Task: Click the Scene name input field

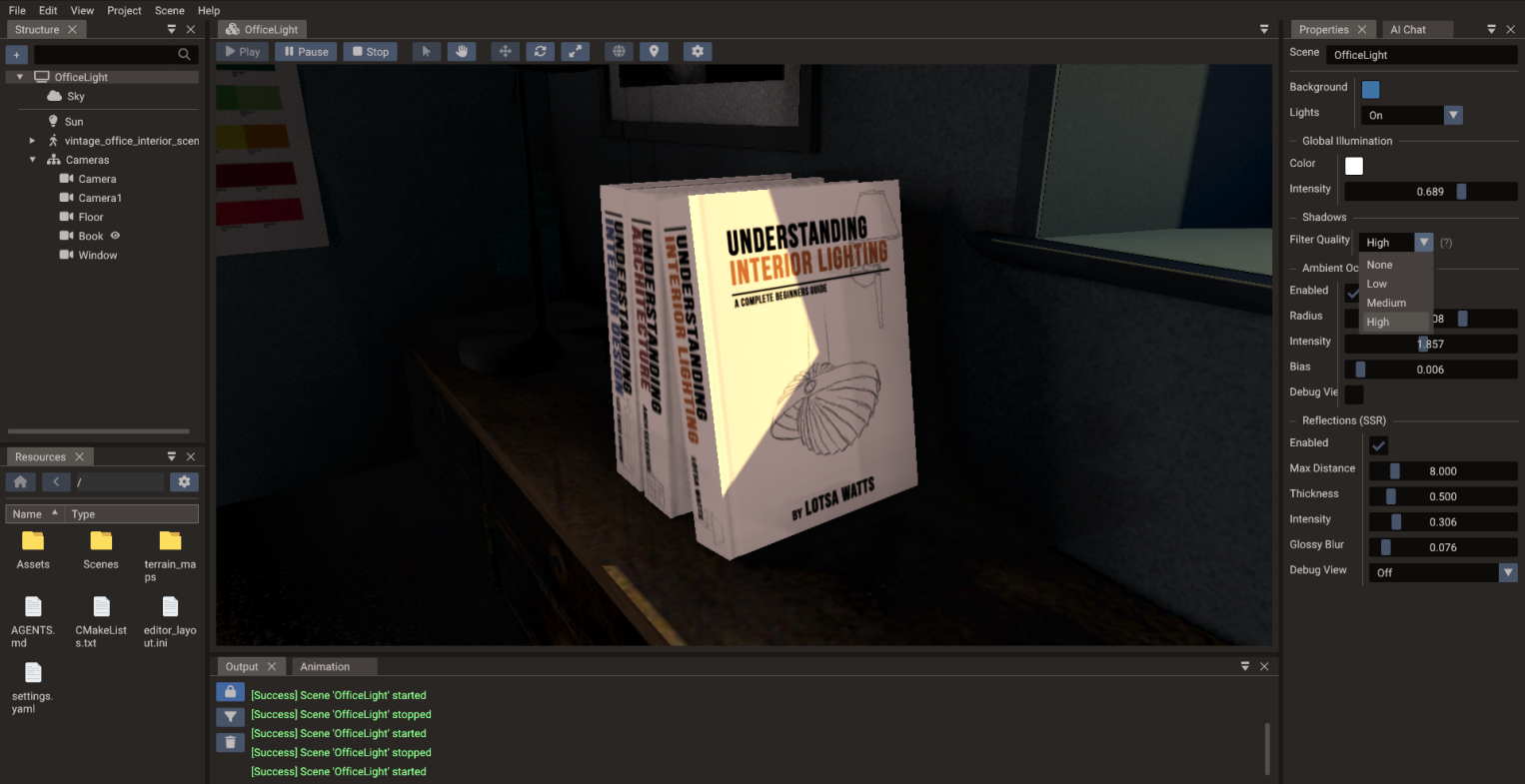Action: (x=1422, y=55)
